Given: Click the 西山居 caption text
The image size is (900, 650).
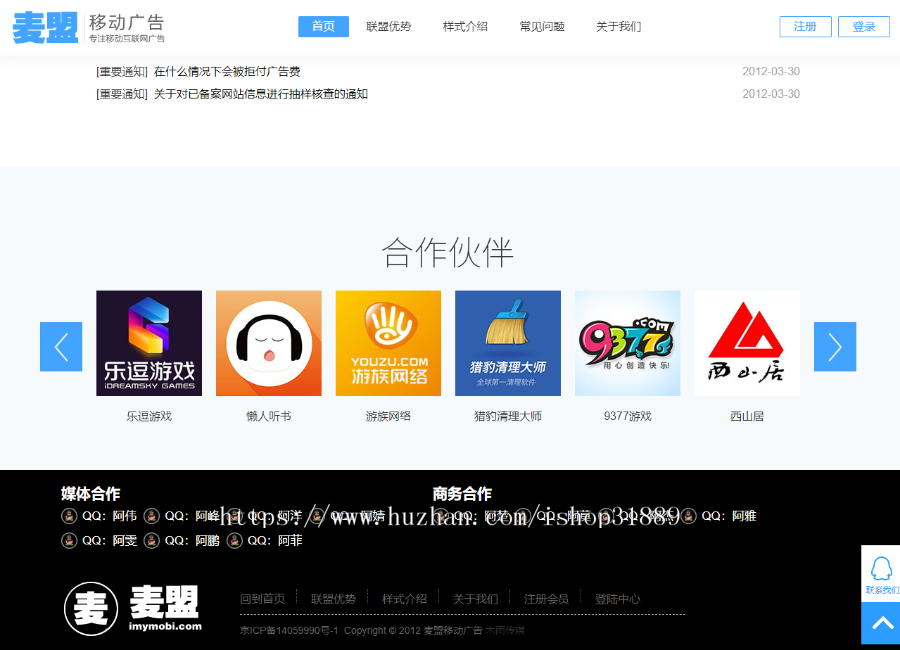Looking at the screenshot, I should tap(747, 416).
